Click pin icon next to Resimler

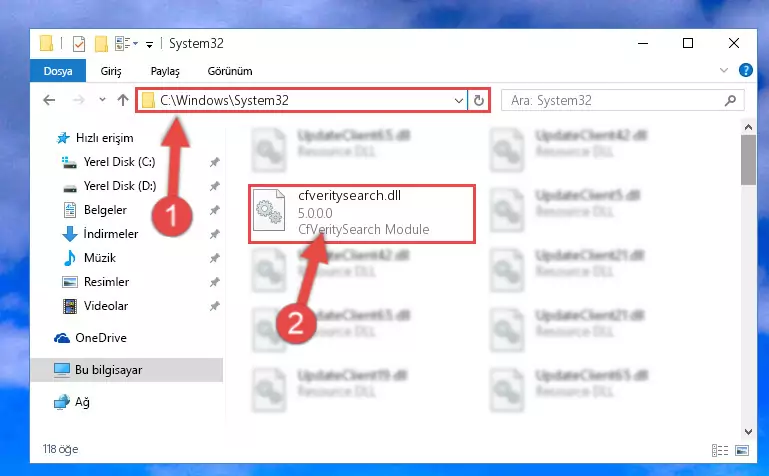coord(214,282)
